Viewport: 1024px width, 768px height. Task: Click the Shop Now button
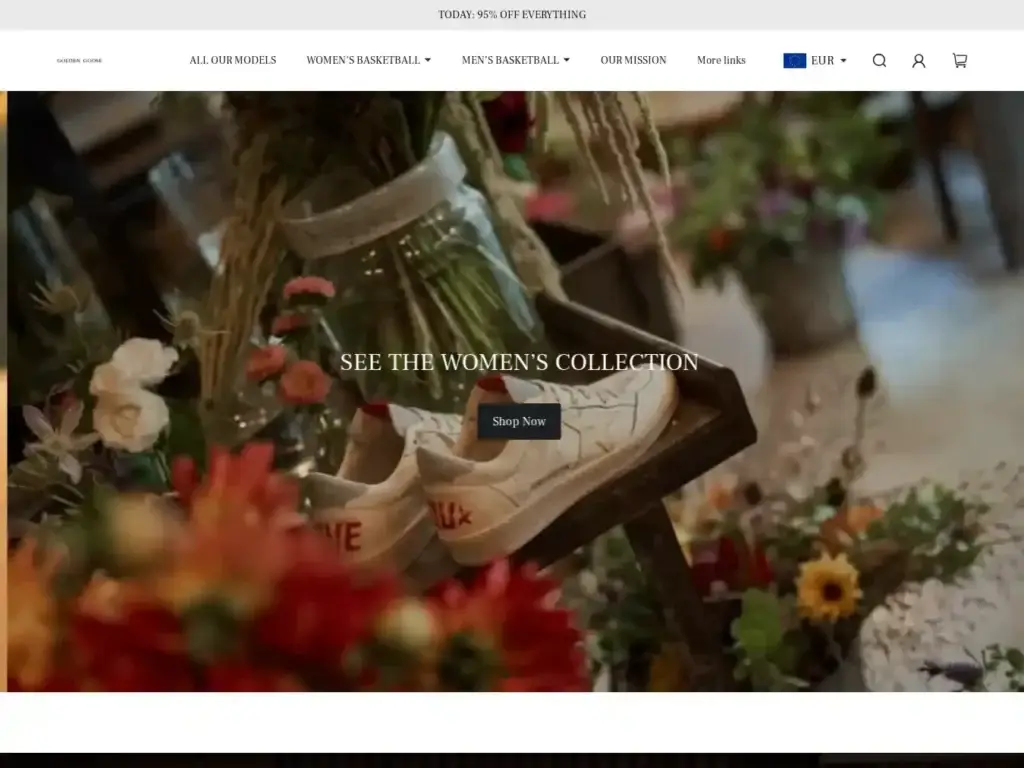point(519,421)
